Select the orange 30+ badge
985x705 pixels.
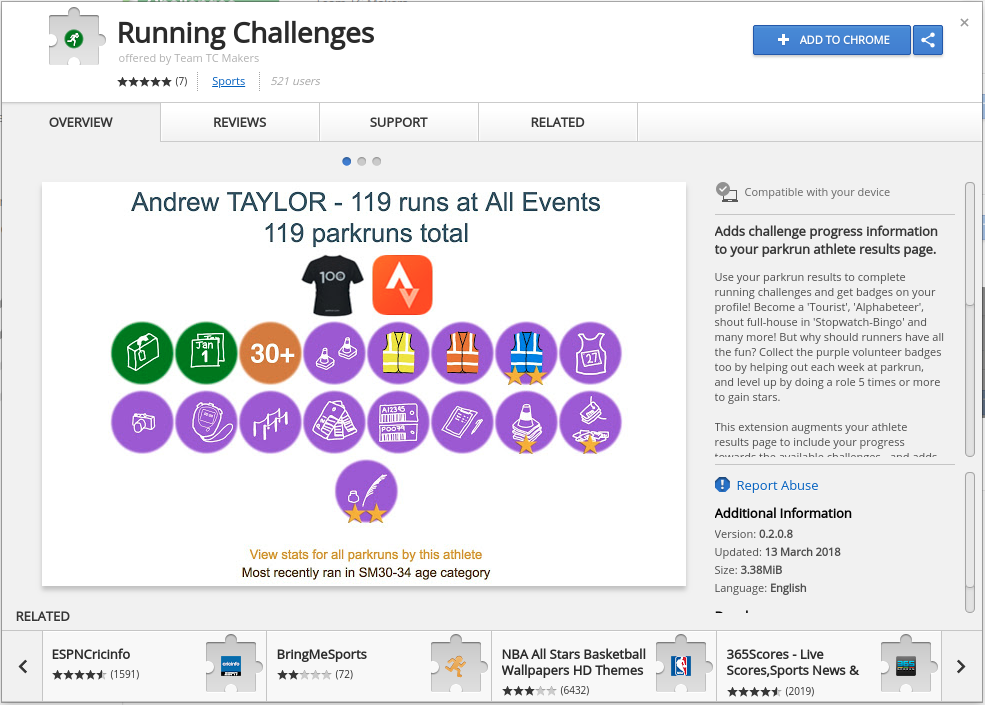[270, 353]
